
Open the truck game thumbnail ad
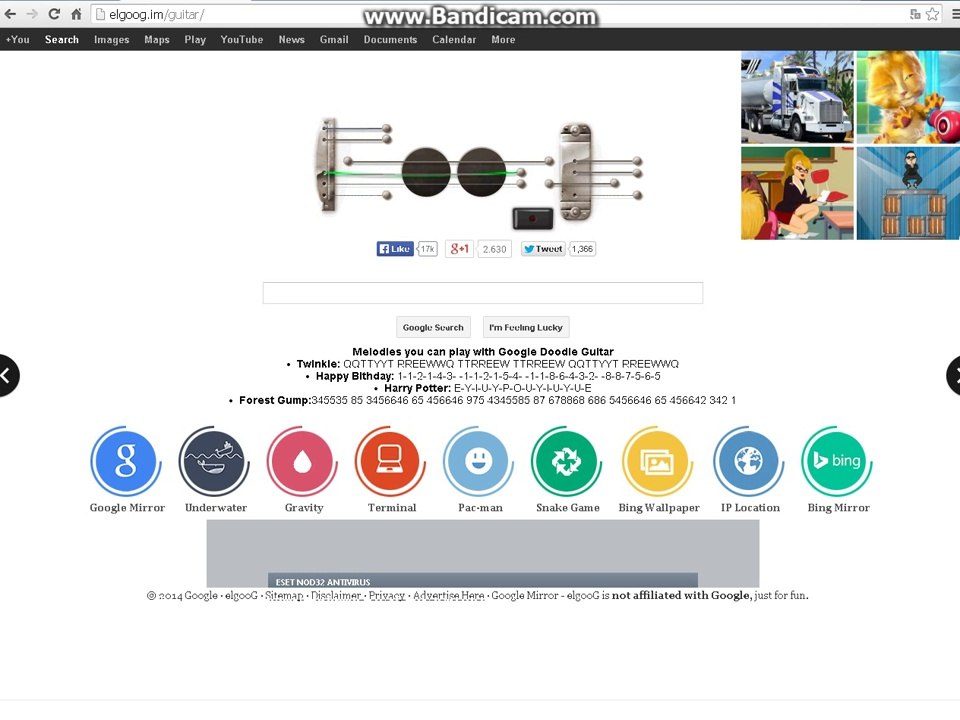[797, 97]
